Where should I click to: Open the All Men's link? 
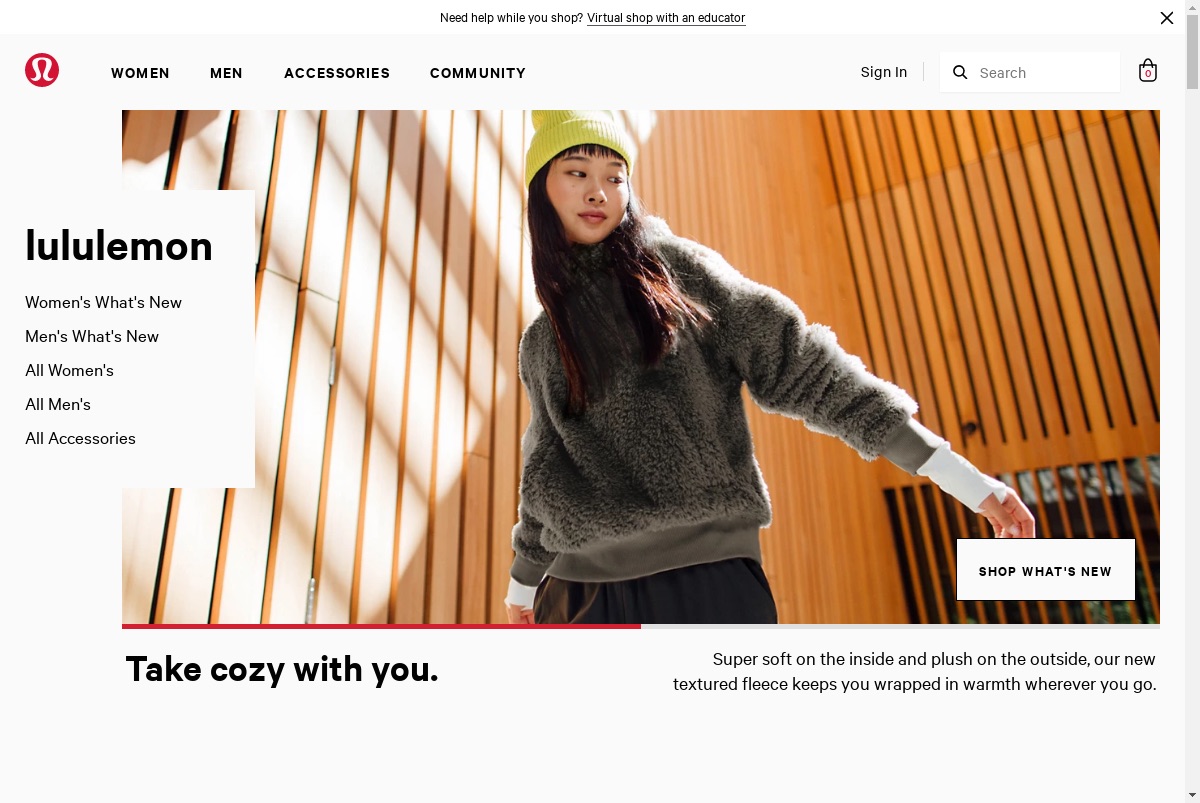(58, 404)
